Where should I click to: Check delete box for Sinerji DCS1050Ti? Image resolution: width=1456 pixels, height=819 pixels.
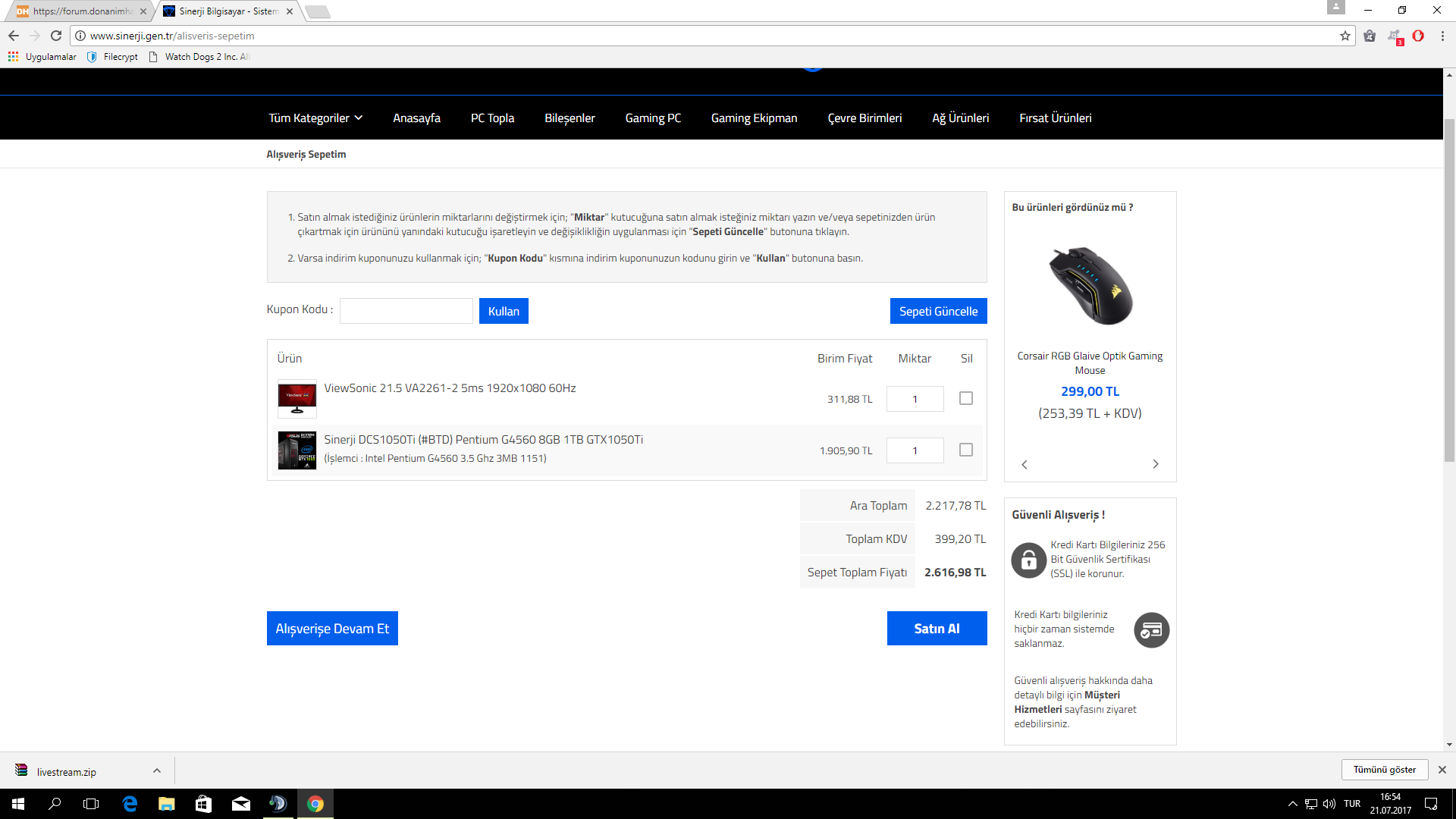(965, 450)
